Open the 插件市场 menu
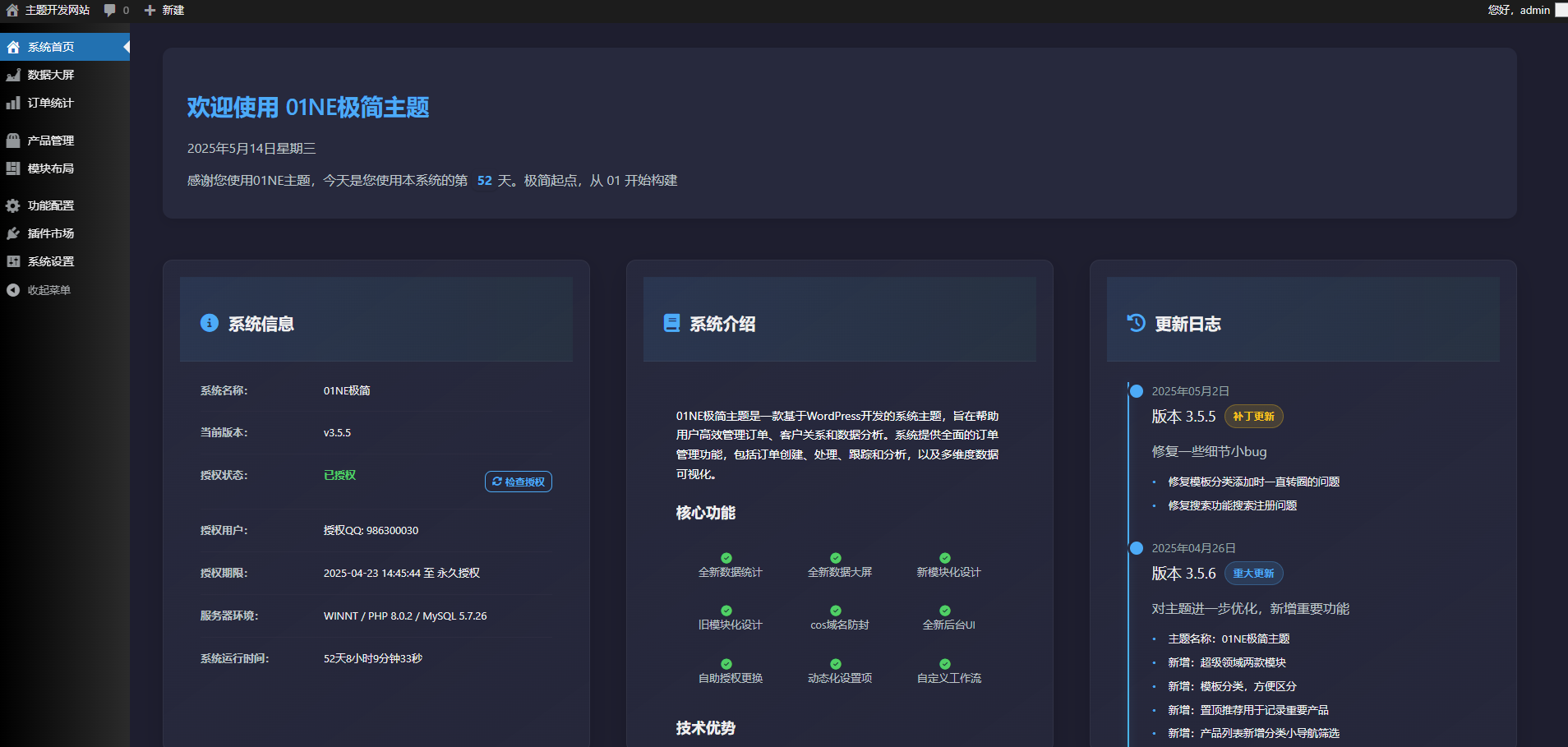The width and height of the screenshot is (1568, 747). [65, 233]
